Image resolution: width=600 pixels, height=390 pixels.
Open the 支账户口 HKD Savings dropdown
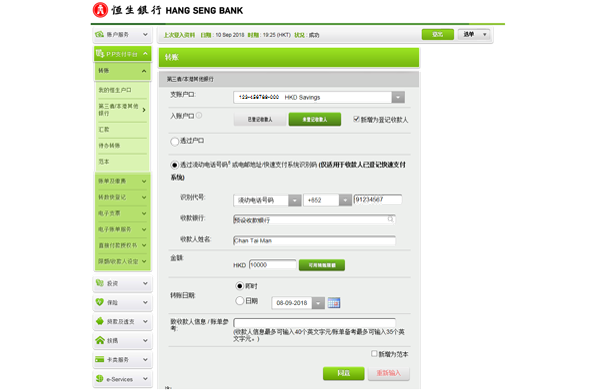319,97
